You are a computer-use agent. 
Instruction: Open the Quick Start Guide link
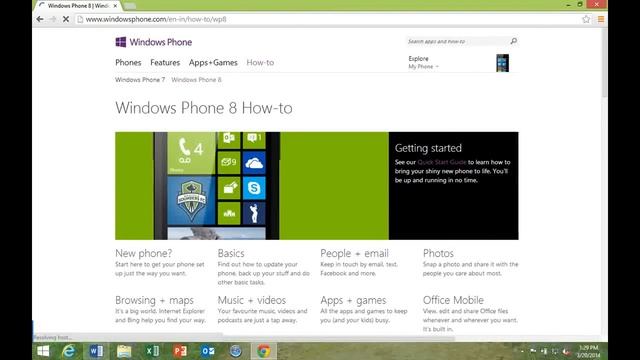coord(442,162)
